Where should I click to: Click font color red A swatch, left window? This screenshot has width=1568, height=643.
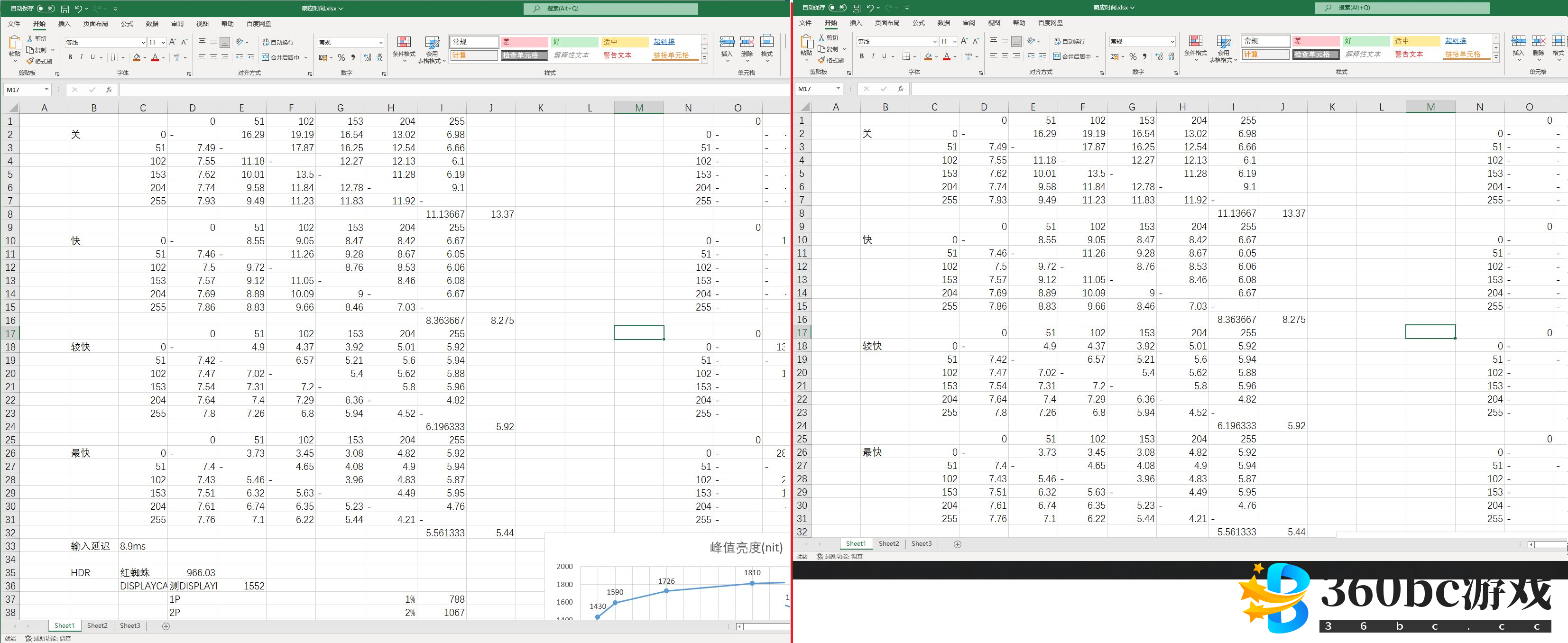tap(155, 57)
